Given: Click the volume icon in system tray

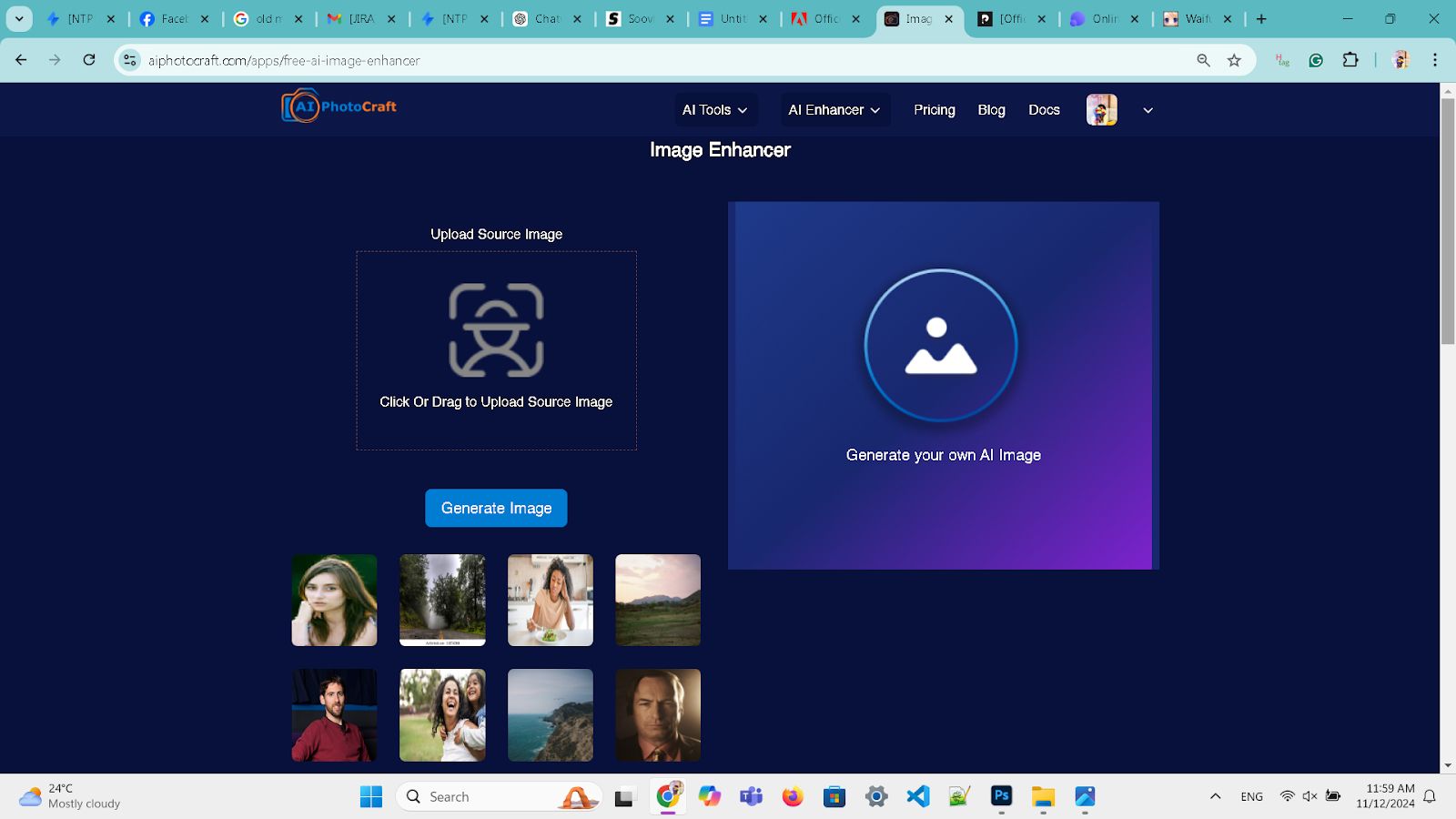Looking at the screenshot, I should click(x=1309, y=796).
